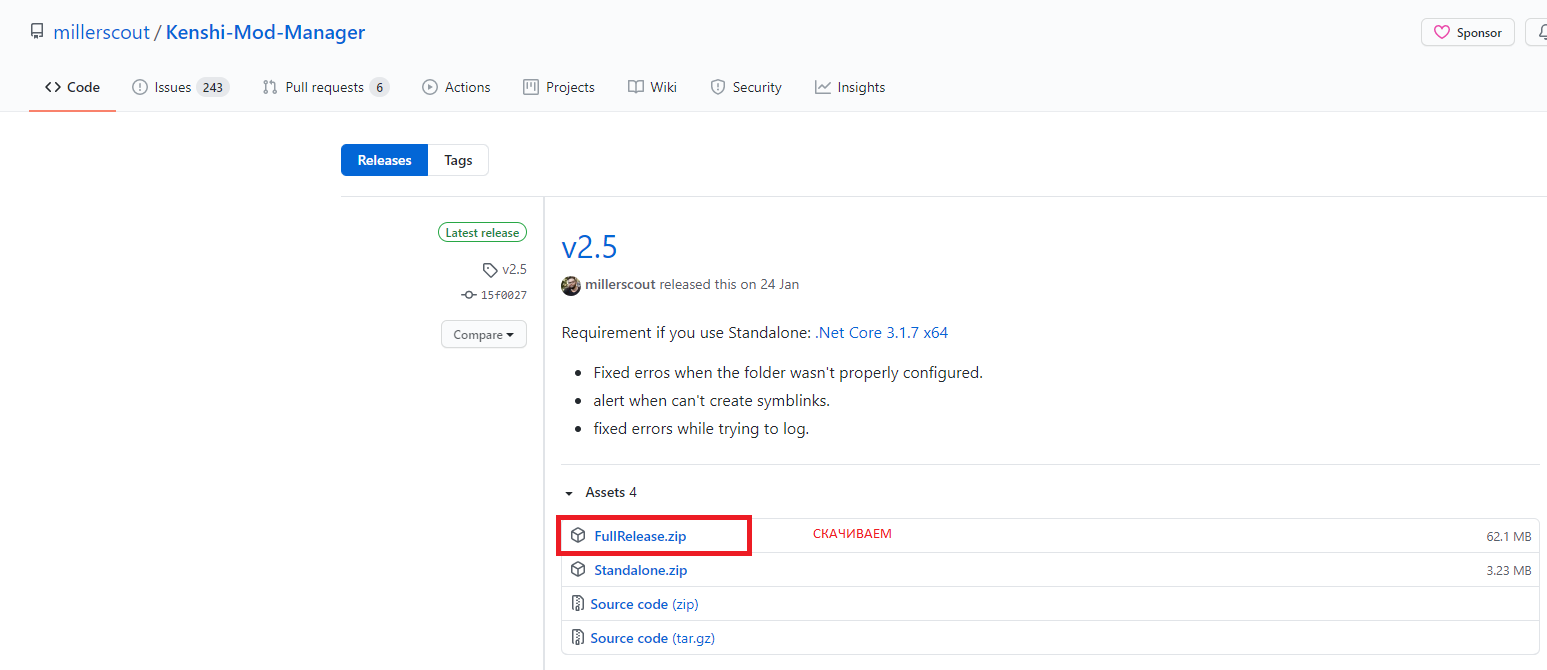Open the Compare dropdown
The image size is (1547, 670).
484,334
